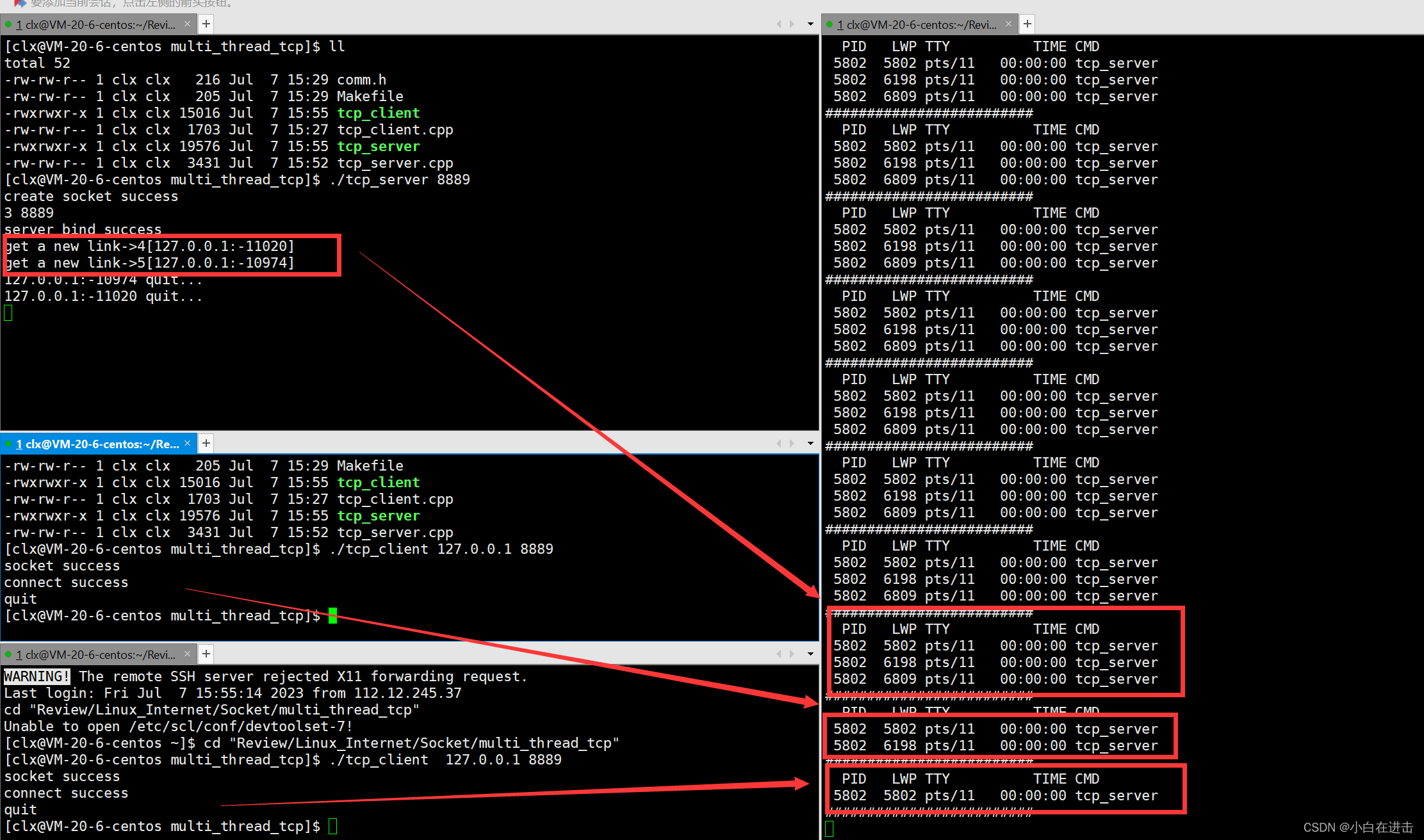
Task: Go to the next tab in the middle-left pane
Action: (792, 443)
